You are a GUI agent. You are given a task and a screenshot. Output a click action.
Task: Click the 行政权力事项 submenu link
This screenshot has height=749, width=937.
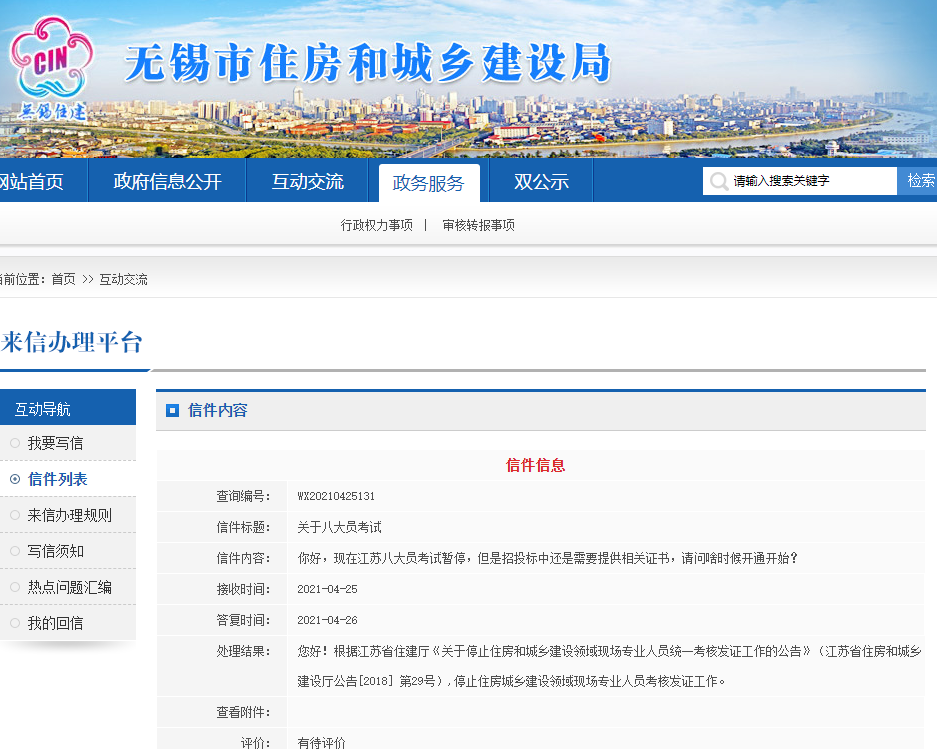tap(377, 225)
